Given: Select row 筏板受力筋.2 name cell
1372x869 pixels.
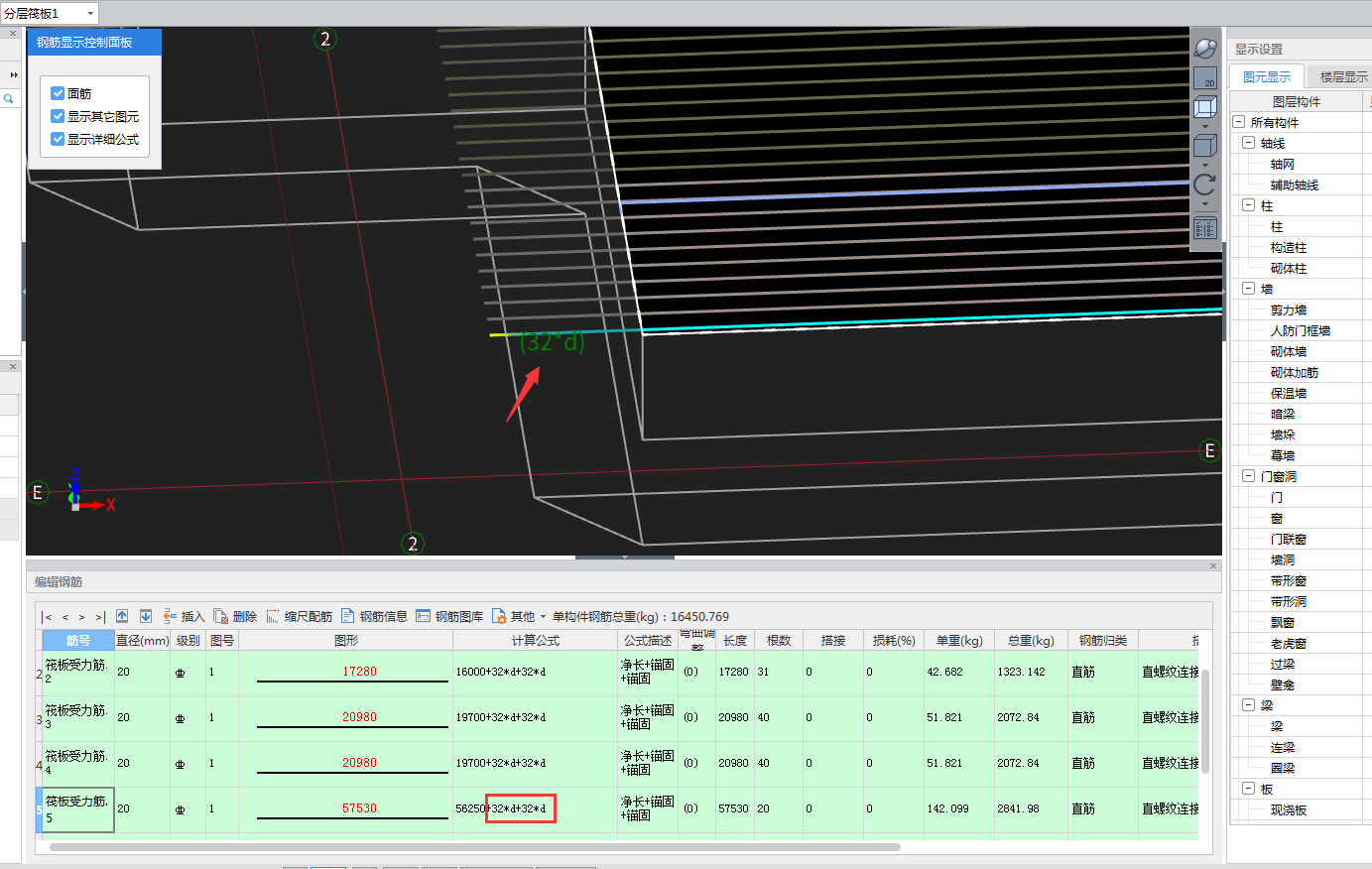Looking at the screenshot, I should click(x=78, y=673).
